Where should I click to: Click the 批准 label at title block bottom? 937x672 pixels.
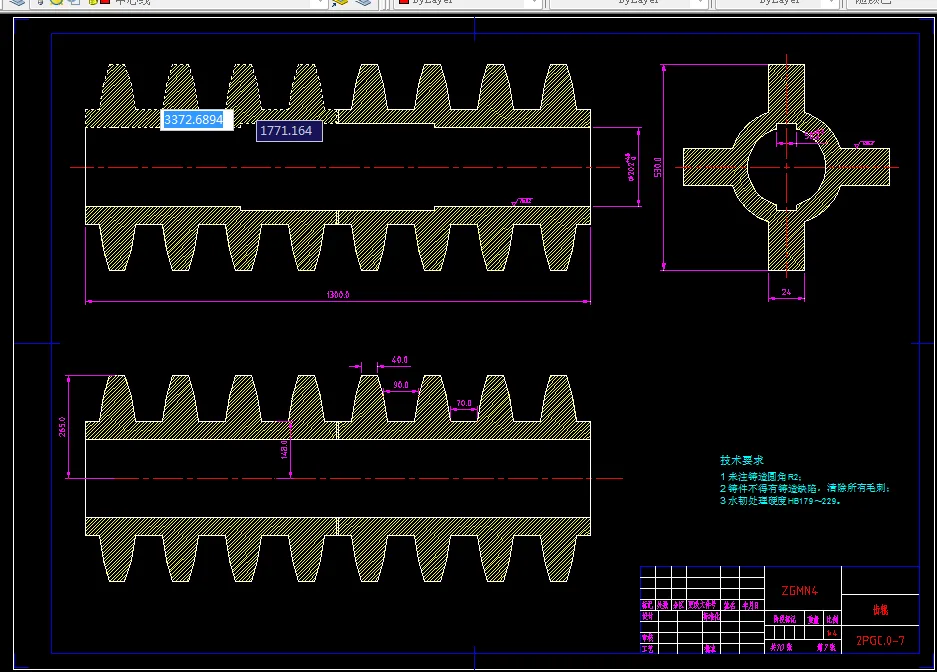click(x=710, y=649)
